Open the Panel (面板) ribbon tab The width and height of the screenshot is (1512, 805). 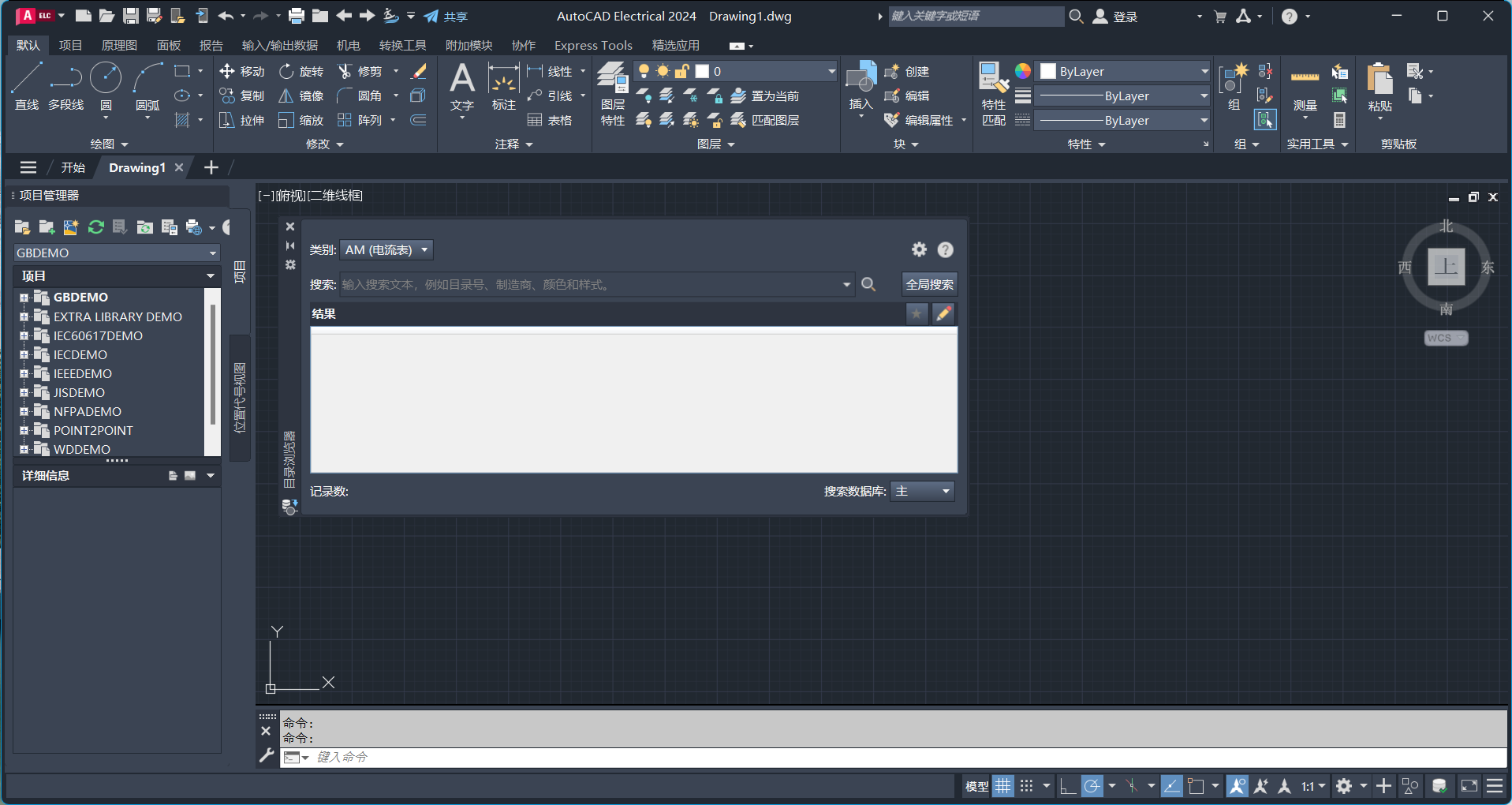[169, 46]
